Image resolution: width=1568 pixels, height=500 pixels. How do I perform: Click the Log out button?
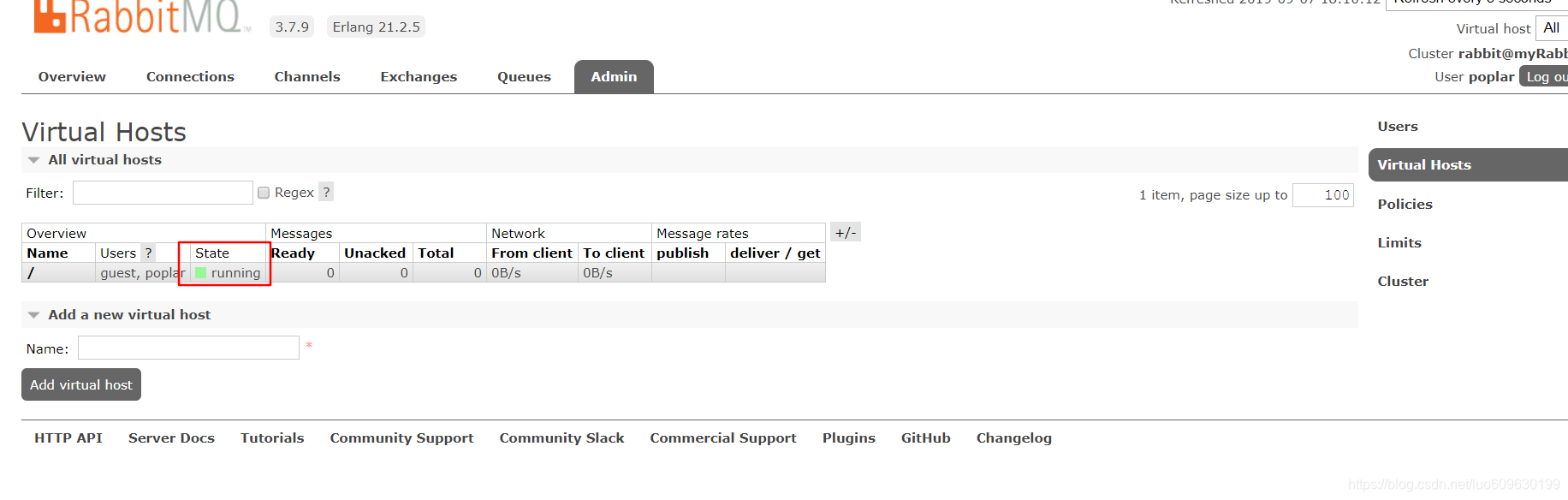coord(1545,76)
